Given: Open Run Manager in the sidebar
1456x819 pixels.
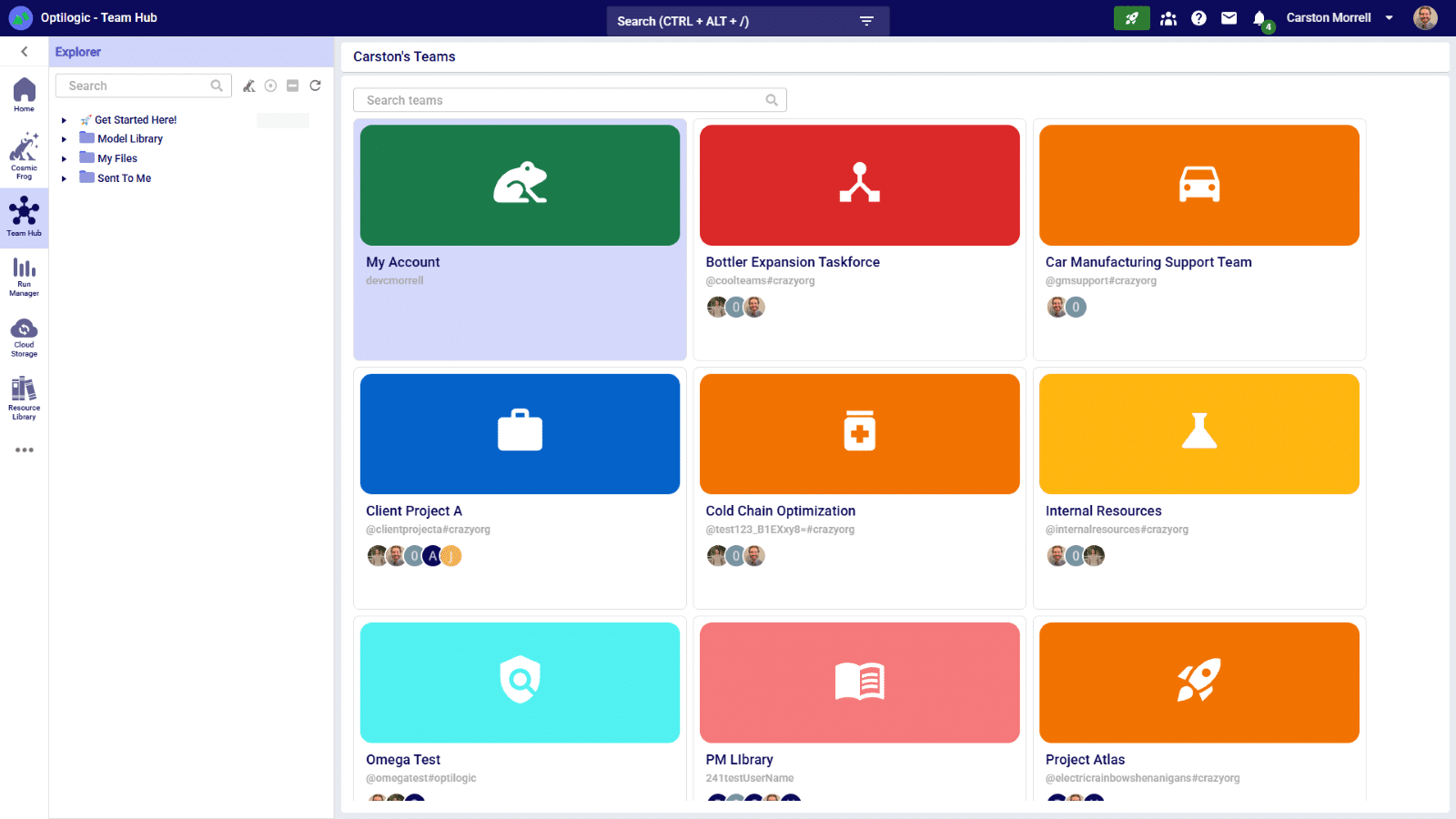Looking at the screenshot, I should point(24,277).
